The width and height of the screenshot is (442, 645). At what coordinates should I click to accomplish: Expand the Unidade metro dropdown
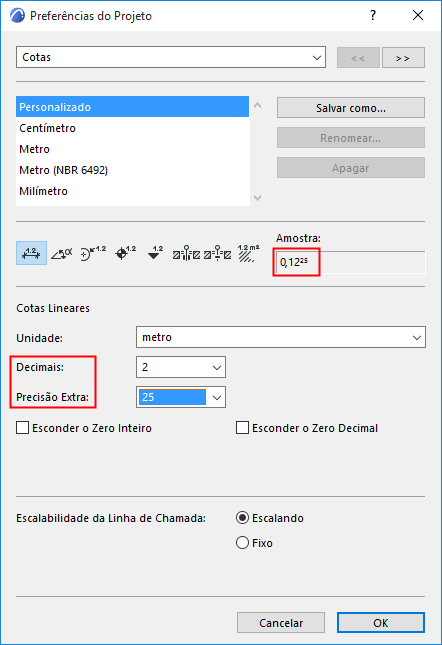click(281, 337)
